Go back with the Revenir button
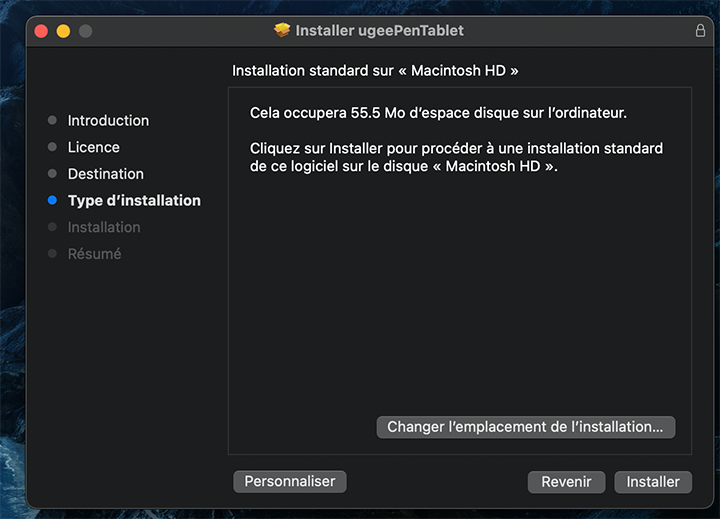The image size is (720, 519). pos(566,482)
